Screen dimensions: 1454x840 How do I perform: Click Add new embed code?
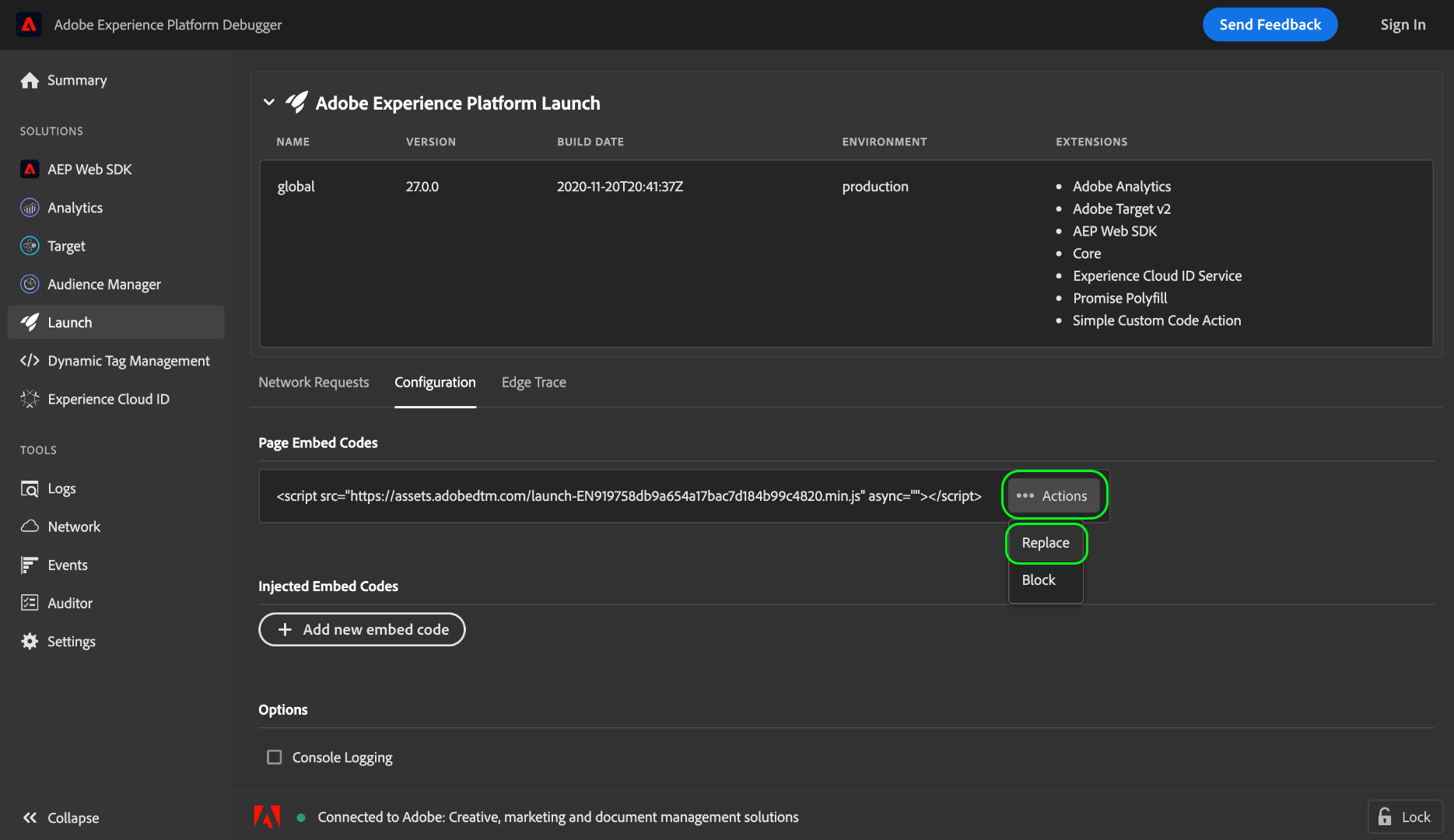click(x=362, y=629)
